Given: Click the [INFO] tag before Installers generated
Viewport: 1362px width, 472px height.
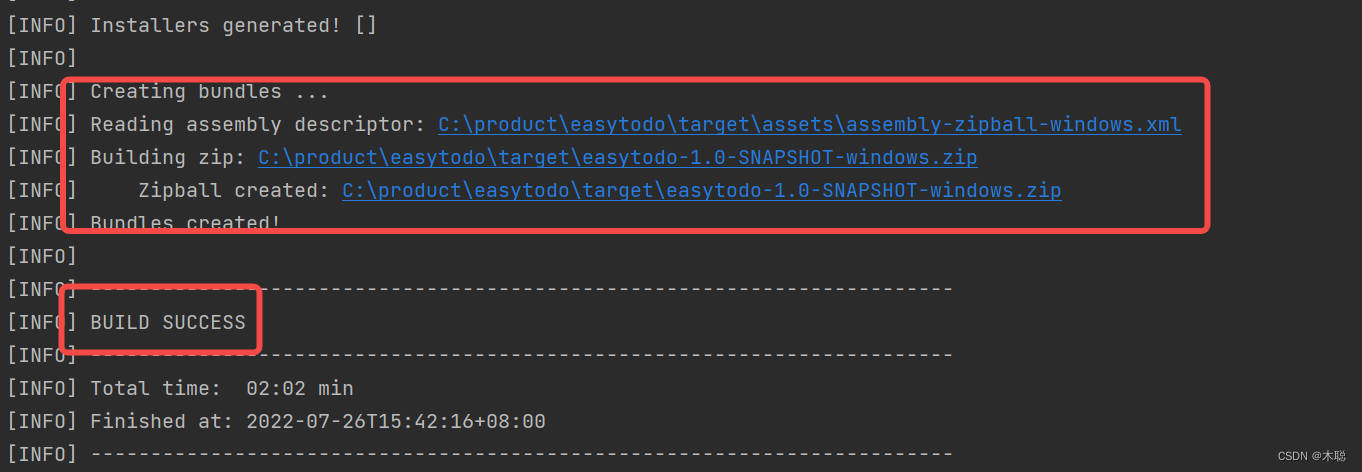Looking at the screenshot, I should coord(42,25).
